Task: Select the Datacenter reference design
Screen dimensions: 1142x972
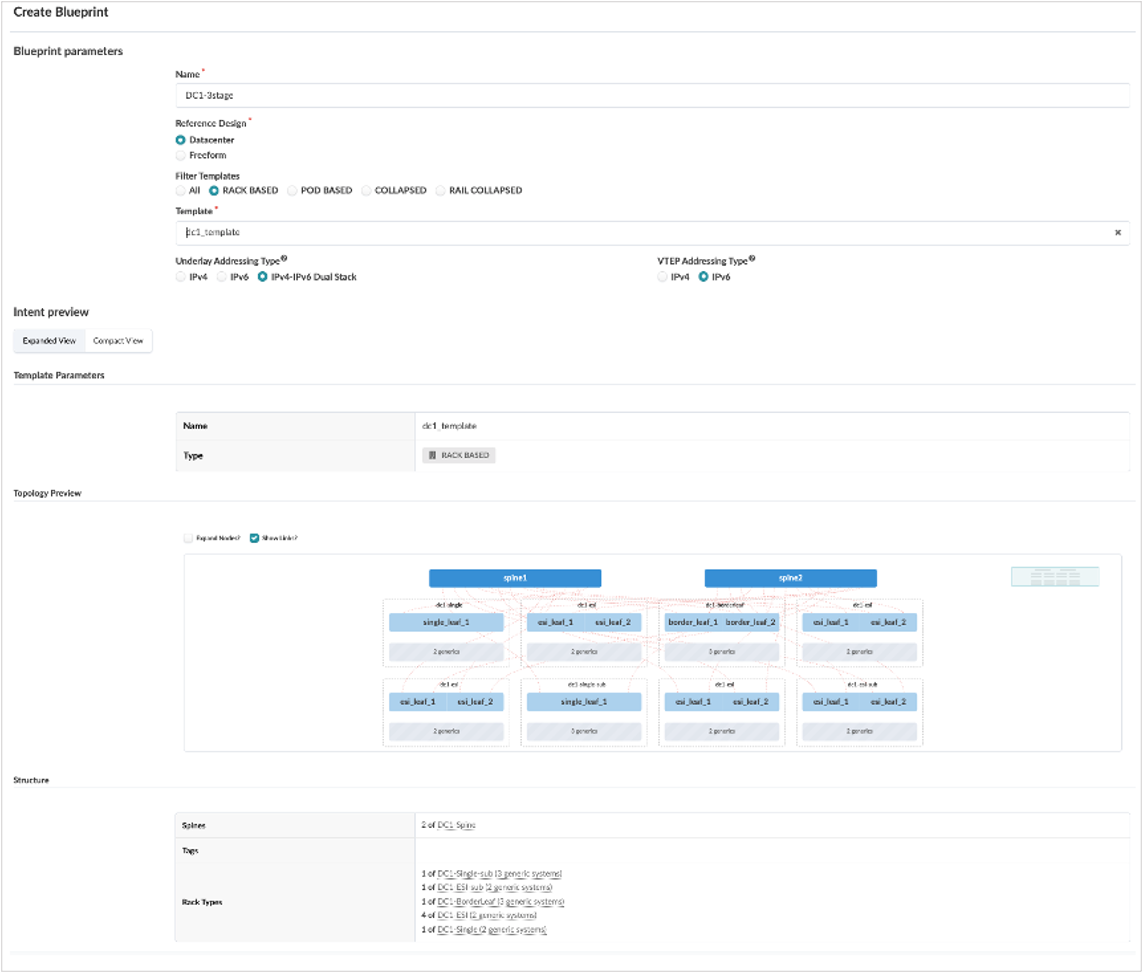Action: [181, 140]
